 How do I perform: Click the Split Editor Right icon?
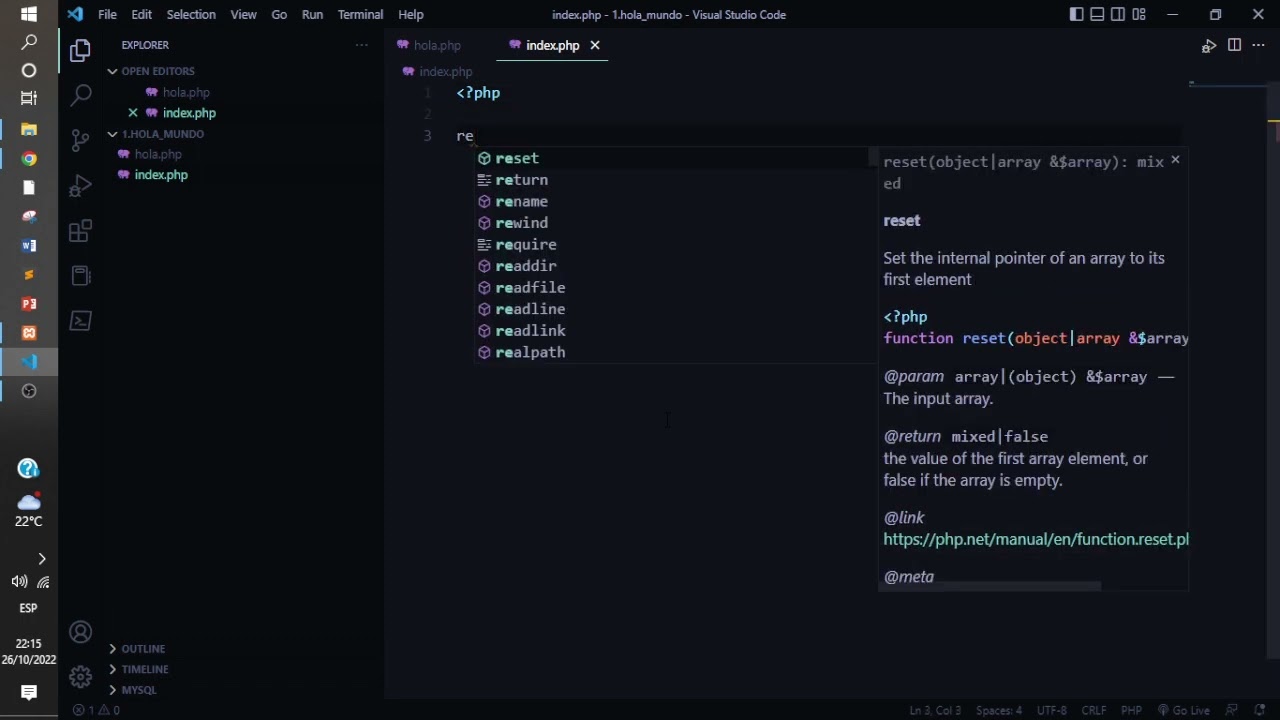tap(1234, 45)
